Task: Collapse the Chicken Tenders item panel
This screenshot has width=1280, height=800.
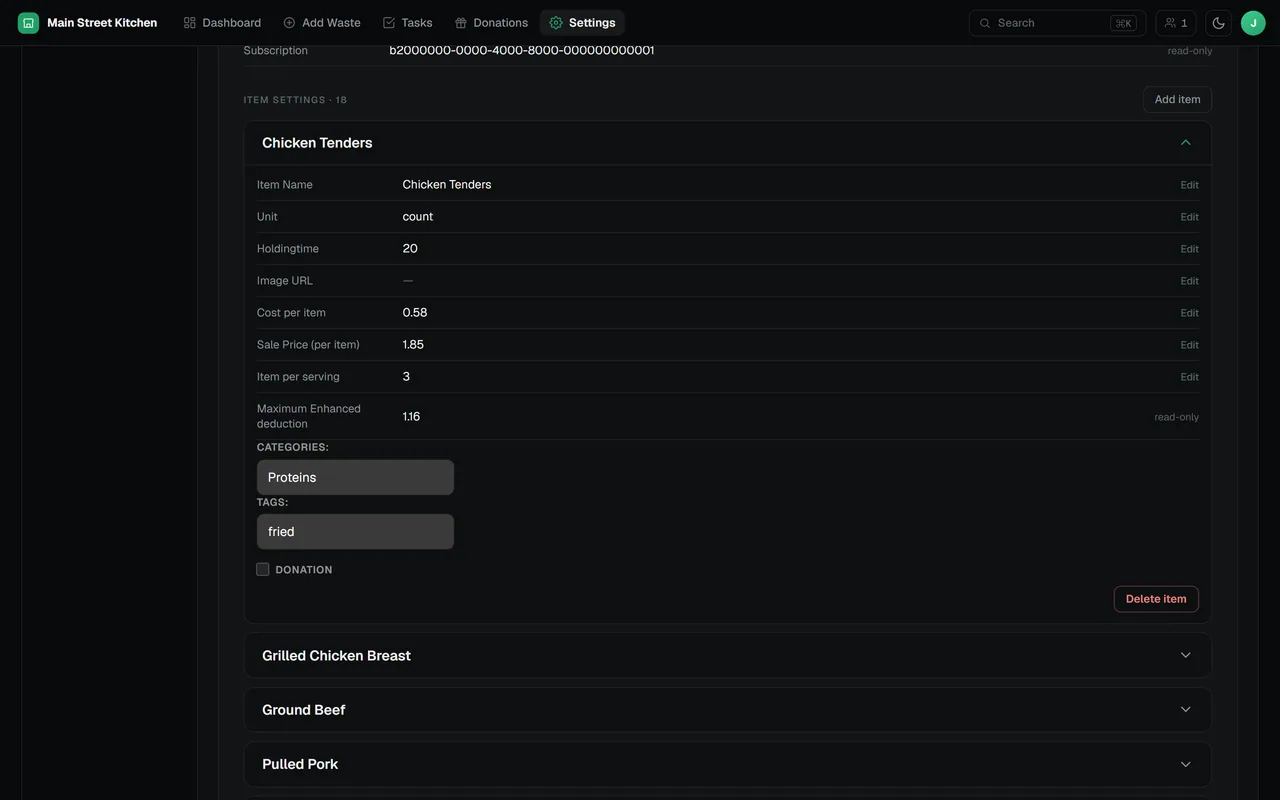Action: (1185, 143)
